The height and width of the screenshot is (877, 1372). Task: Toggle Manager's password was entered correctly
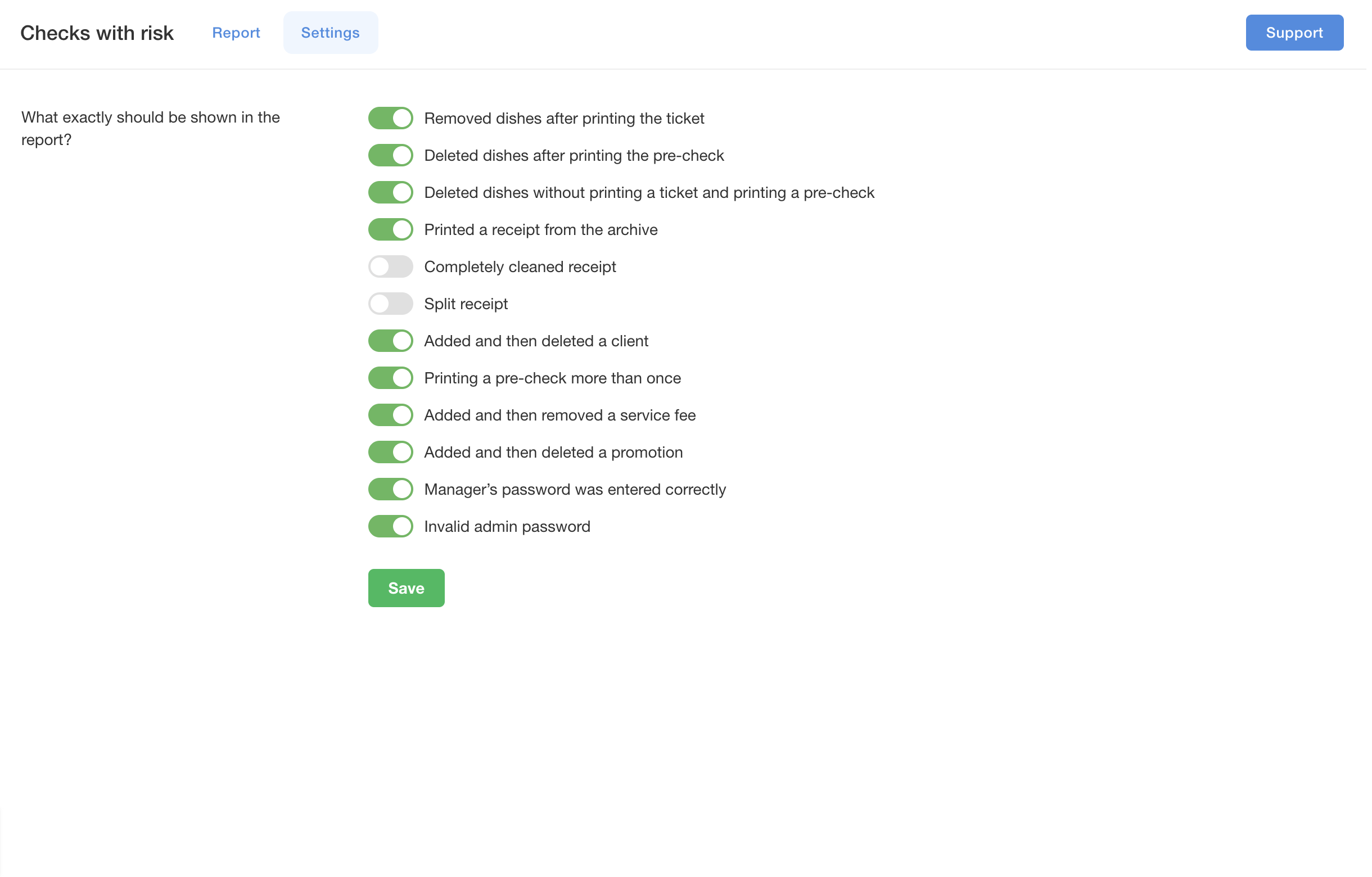(391, 489)
